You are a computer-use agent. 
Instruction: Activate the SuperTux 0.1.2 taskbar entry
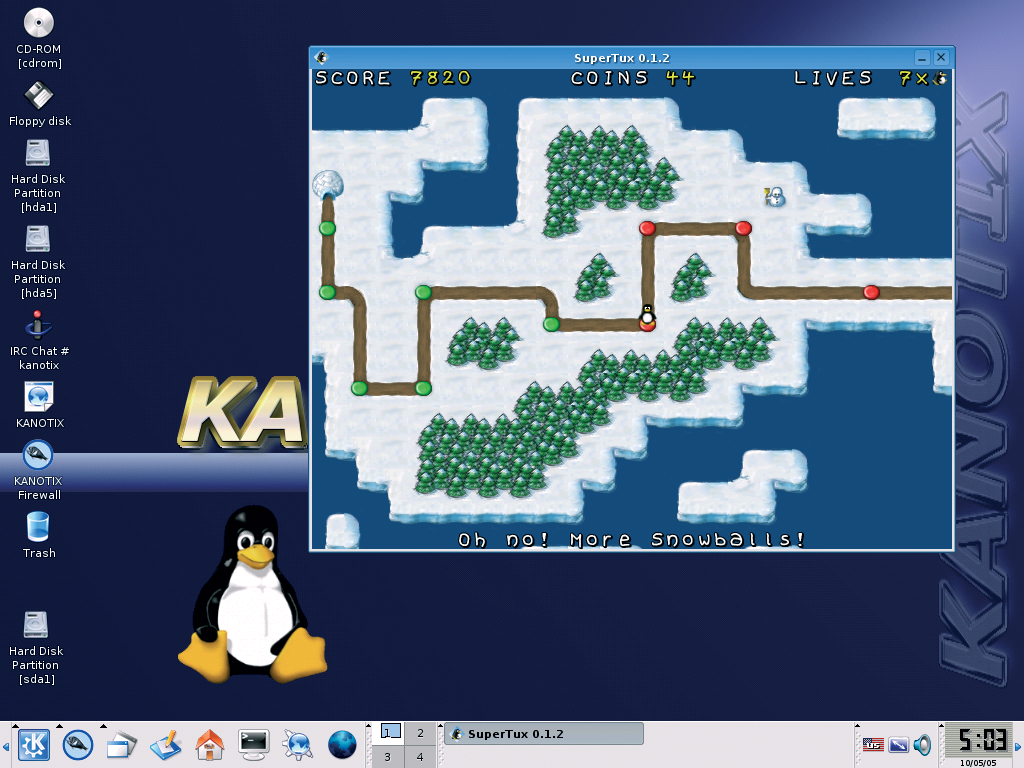point(544,733)
